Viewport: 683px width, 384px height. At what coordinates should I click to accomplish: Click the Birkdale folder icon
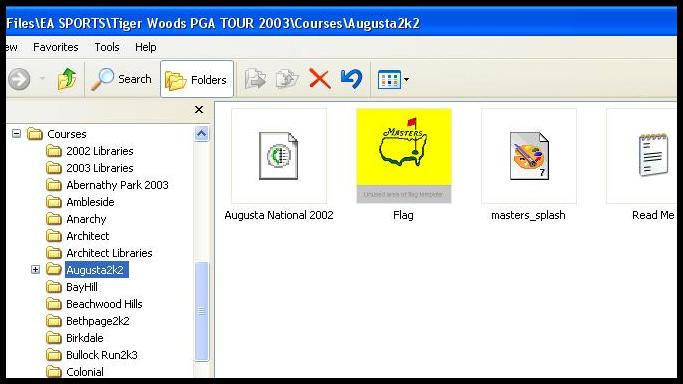54,337
